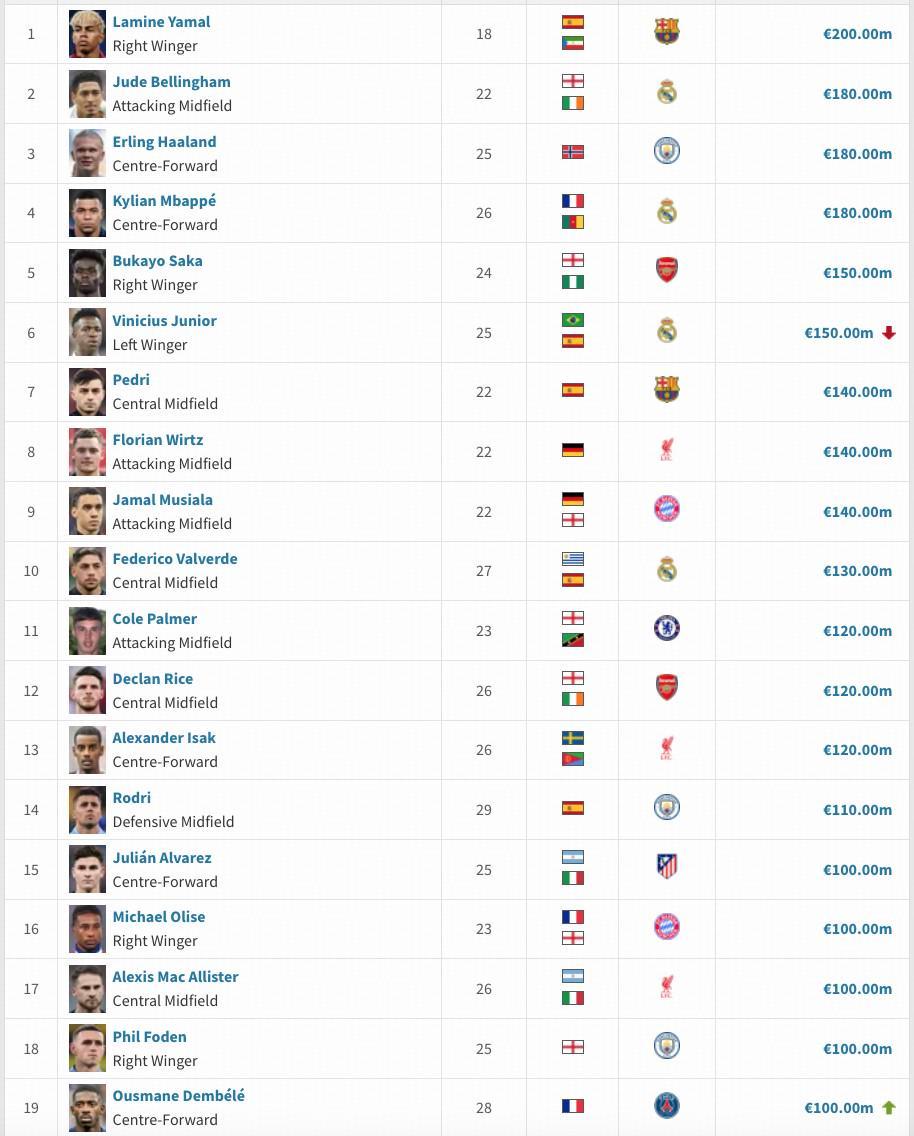Screen dimensions: 914x1136
Task: Open Federico Valverde's profile link
Action: tap(175, 559)
